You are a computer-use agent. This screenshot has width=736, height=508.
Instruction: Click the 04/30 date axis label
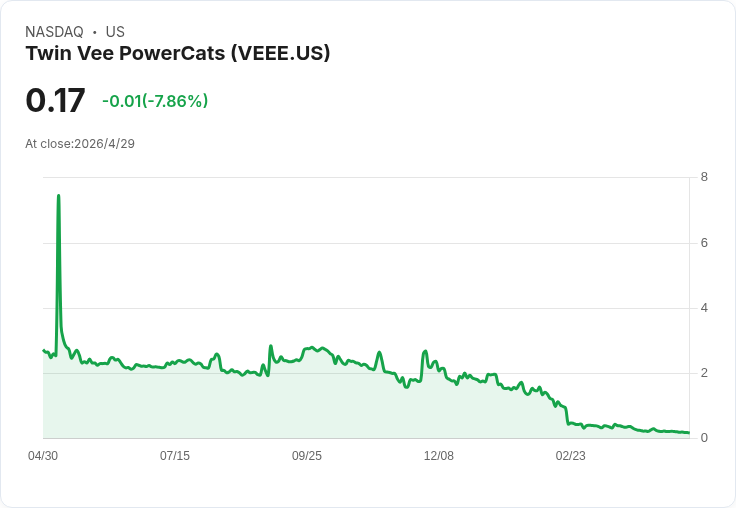[x=43, y=456]
